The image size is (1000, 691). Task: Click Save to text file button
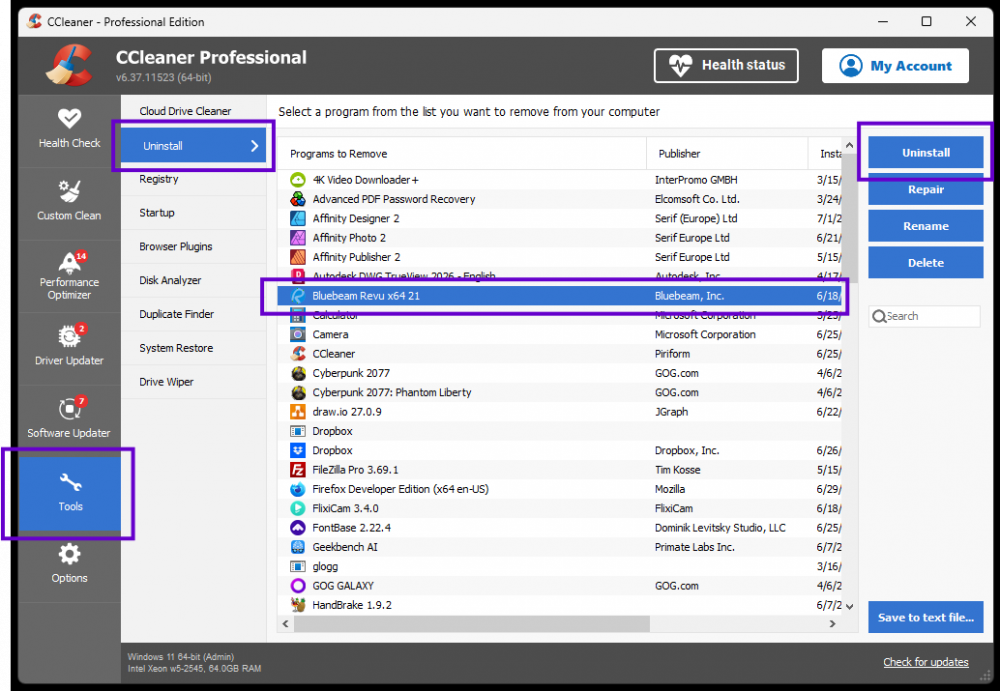tap(925, 617)
